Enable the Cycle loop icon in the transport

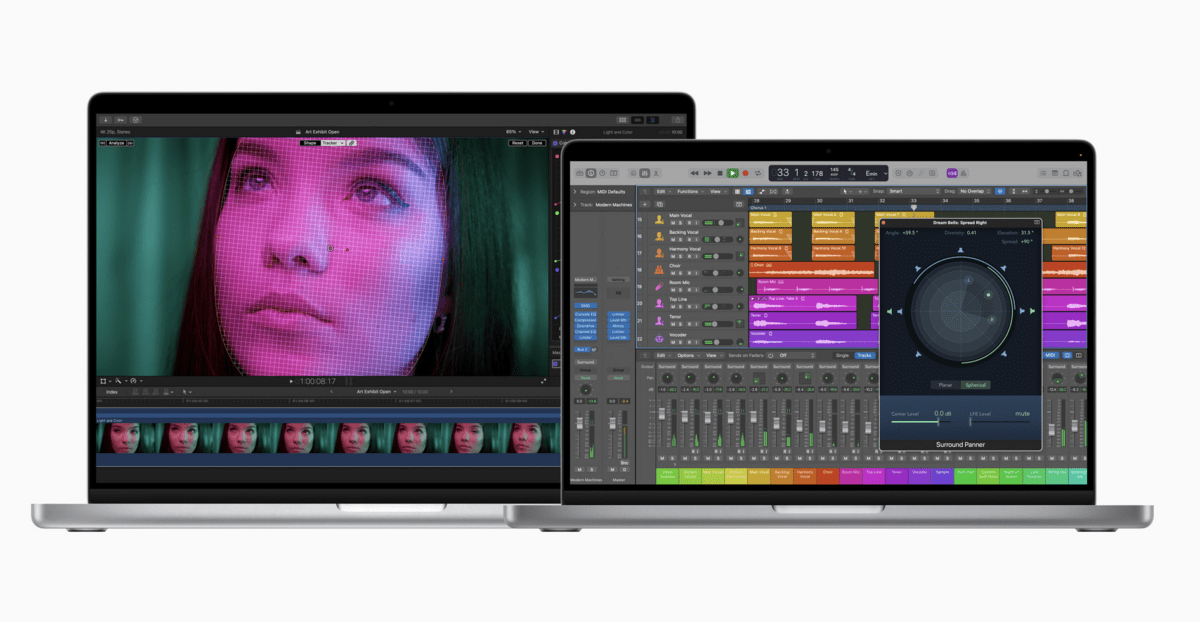pos(758,173)
